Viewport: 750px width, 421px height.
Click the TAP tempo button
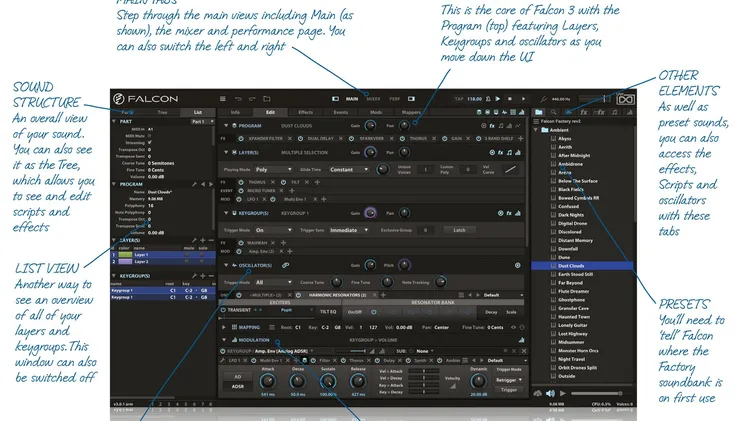click(459, 99)
